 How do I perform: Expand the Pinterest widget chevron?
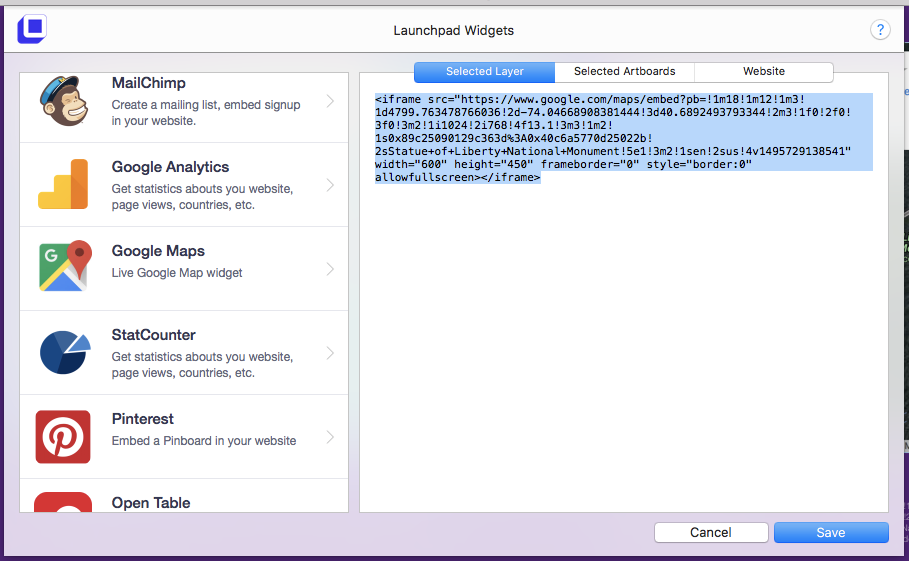(330, 438)
